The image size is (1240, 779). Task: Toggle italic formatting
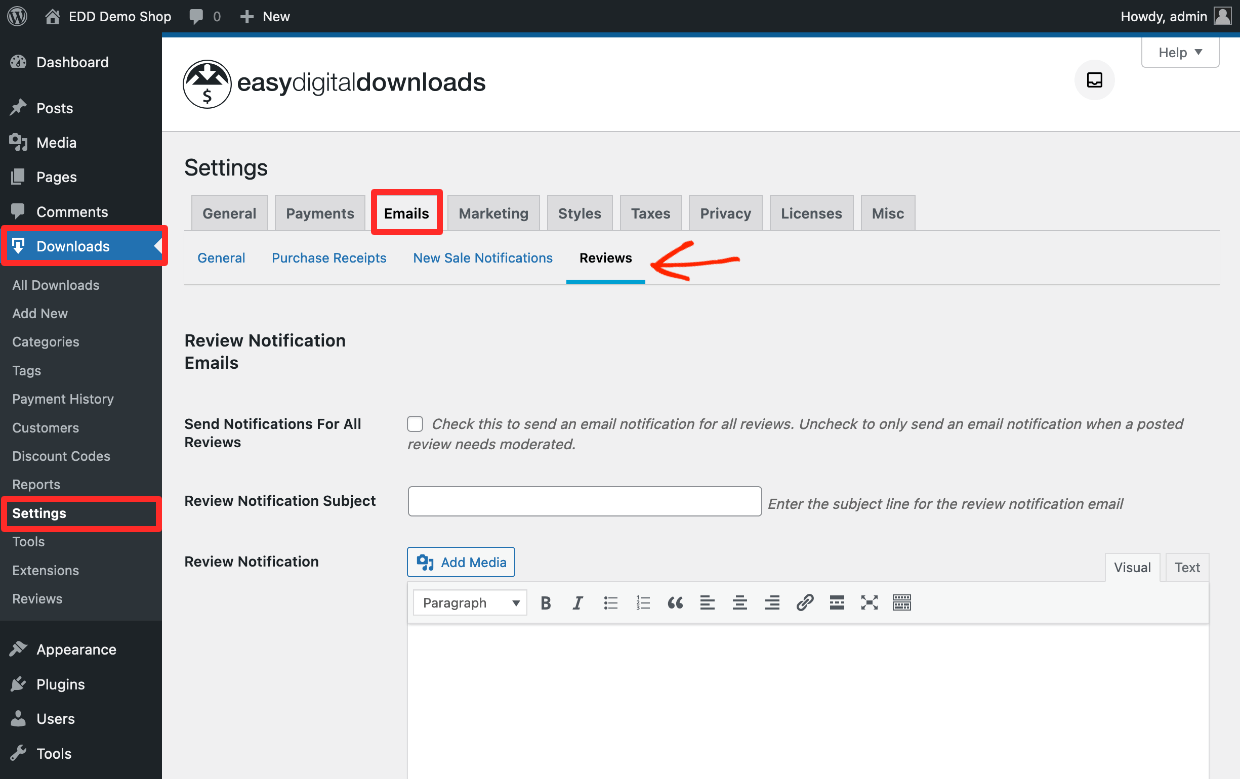(578, 603)
